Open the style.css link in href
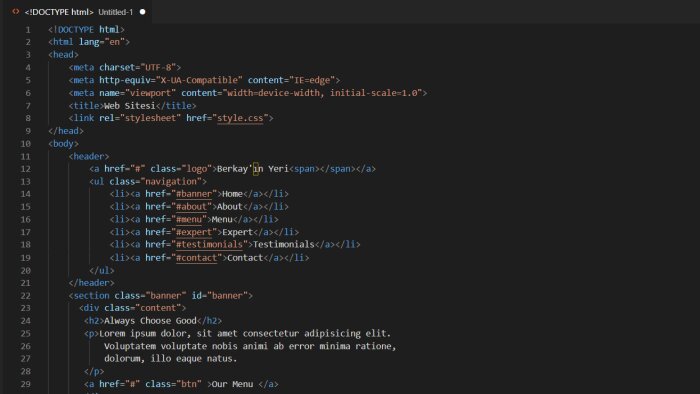This screenshot has height=394, width=700. click(240, 118)
